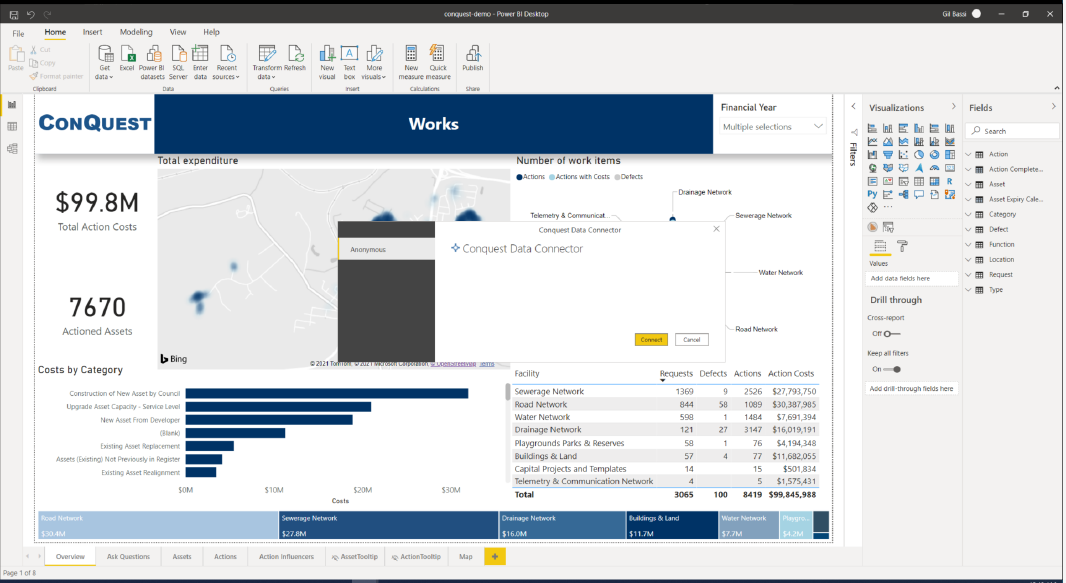This screenshot has height=583, width=1066.
Task: Publish the report via Publish icon
Action: tap(473, 58)
